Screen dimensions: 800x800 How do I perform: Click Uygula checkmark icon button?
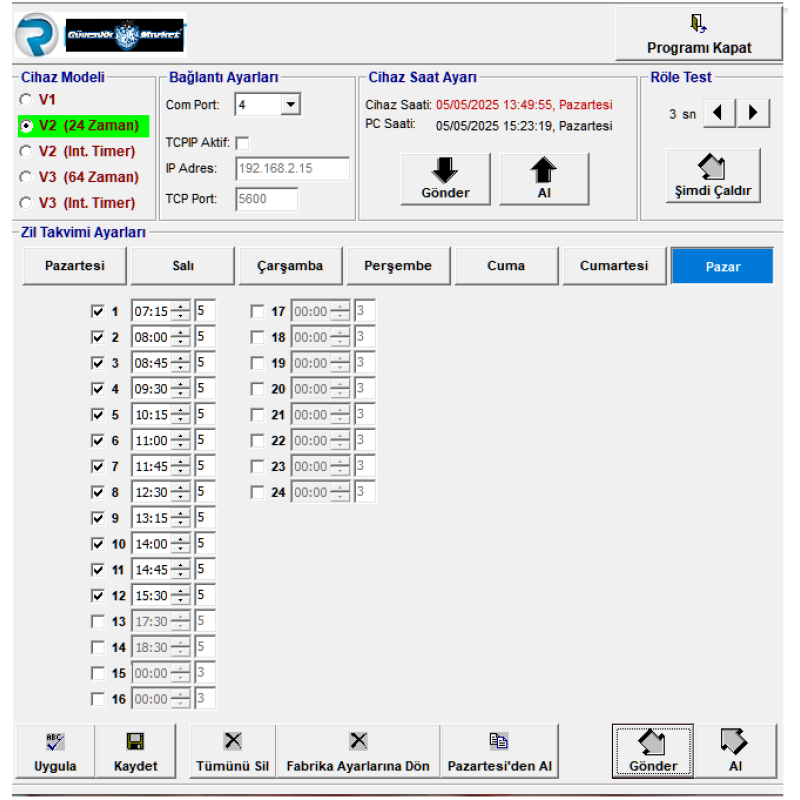[54, 752]
